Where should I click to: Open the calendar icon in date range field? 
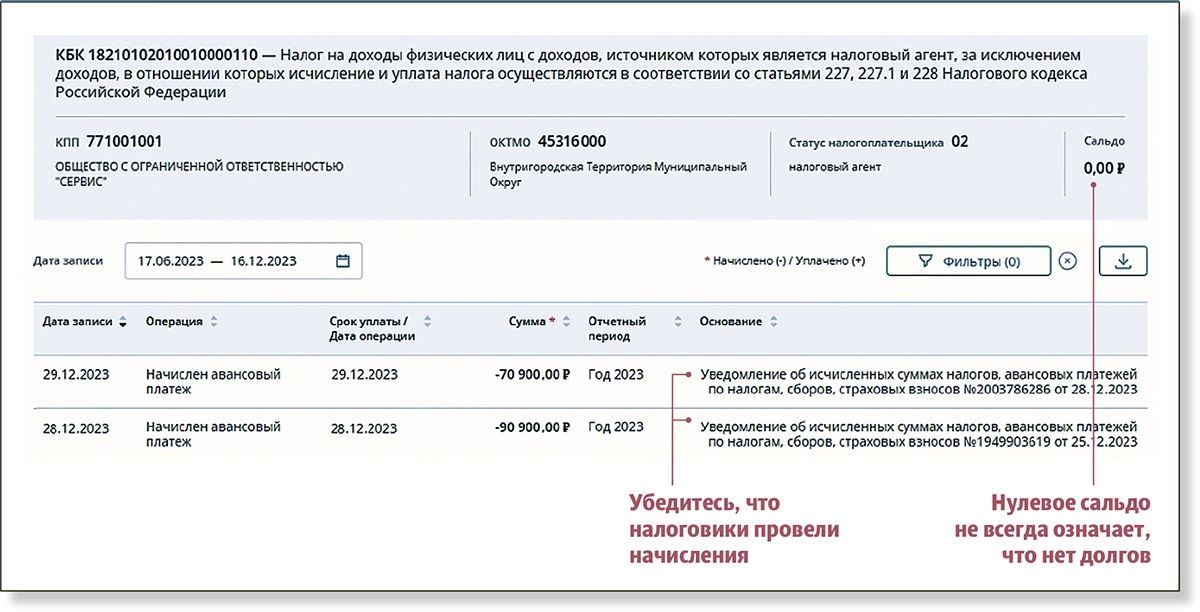click(343, 261)
